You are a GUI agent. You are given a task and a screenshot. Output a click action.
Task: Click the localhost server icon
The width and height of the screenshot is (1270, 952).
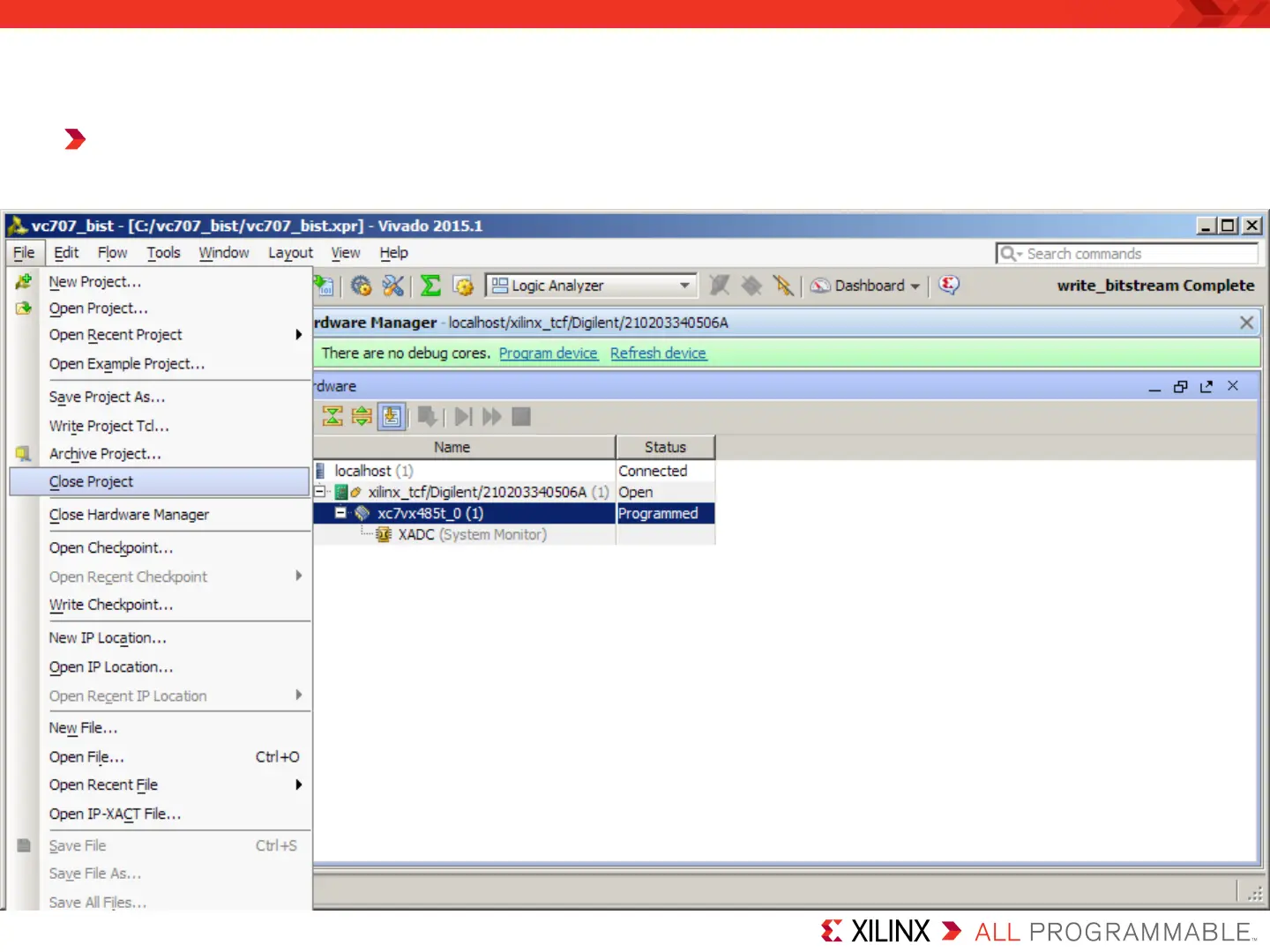[x=321, y=471]
